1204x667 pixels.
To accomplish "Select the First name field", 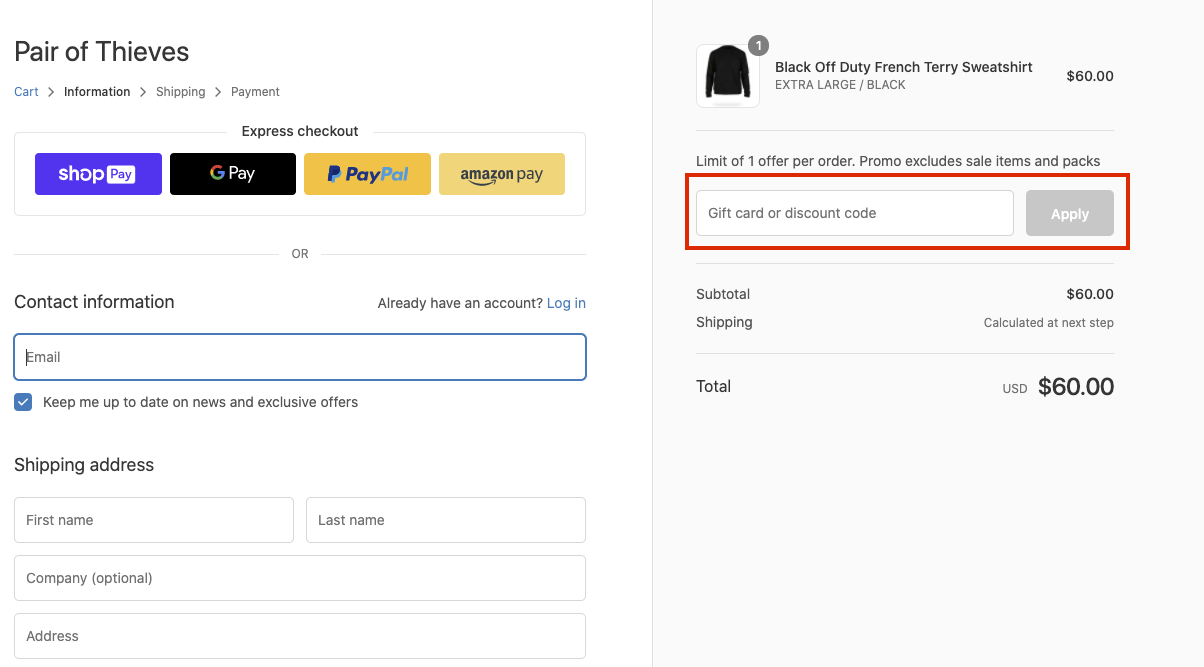I will pos(154,520).
